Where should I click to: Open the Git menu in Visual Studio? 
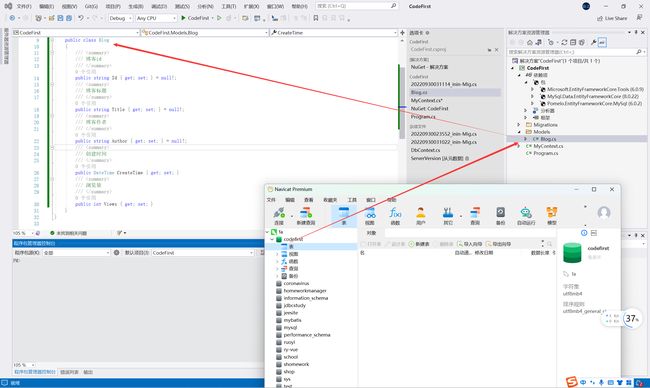(x=91, y=6)
